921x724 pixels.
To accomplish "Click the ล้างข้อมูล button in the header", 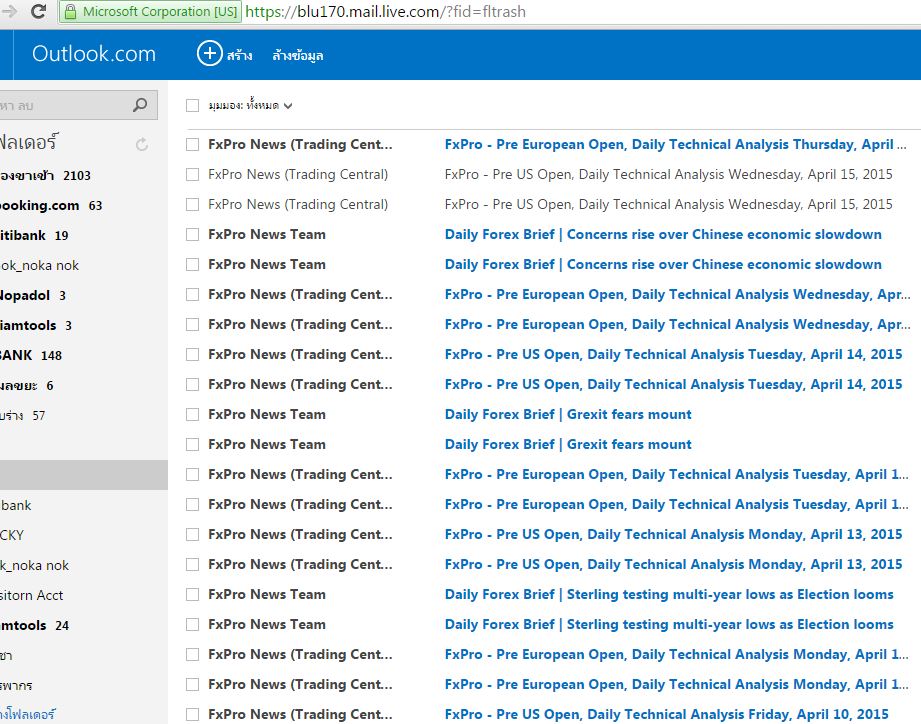I will click(x=297, y=55).
